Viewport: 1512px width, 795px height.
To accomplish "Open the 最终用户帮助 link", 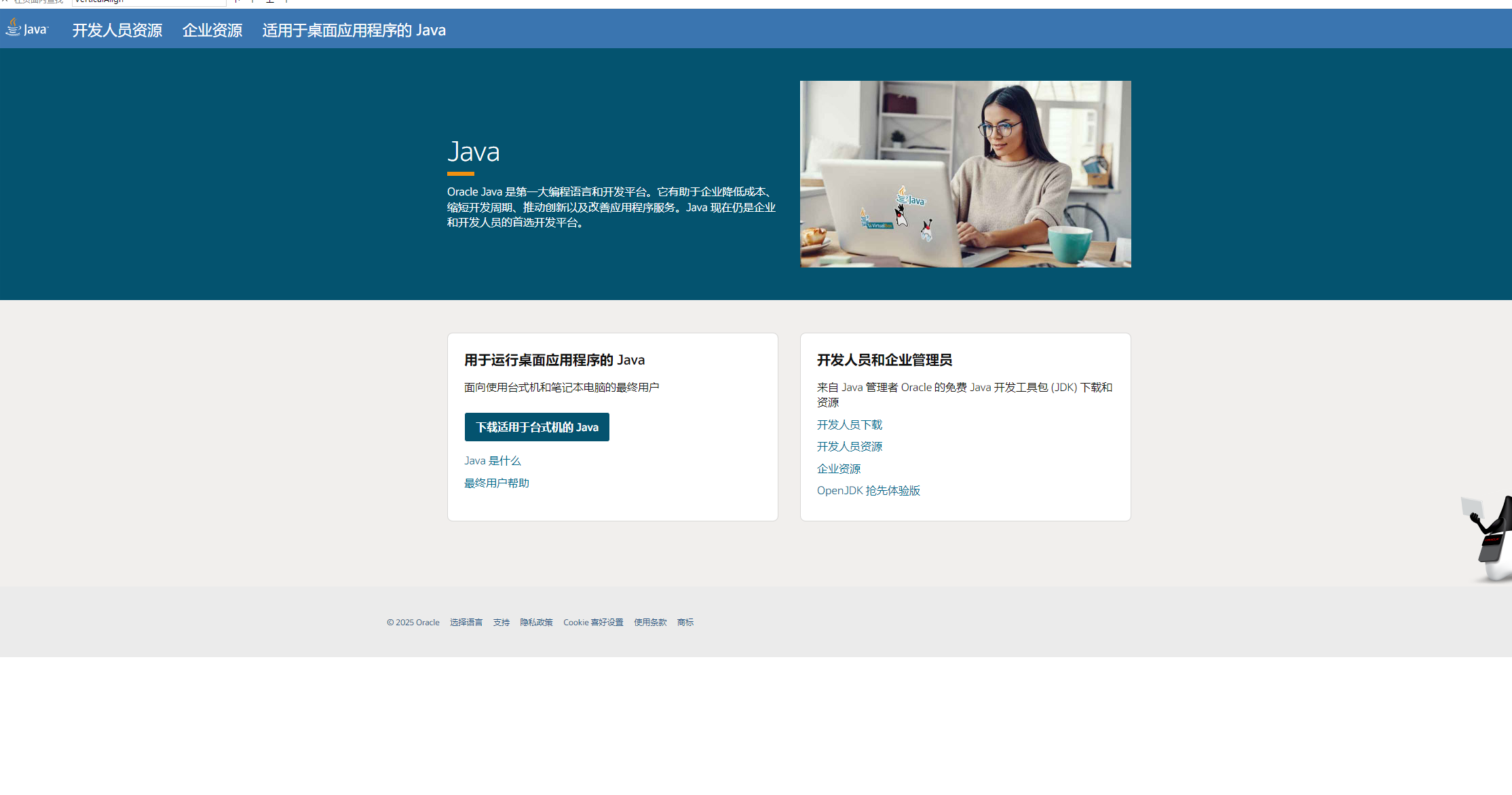I will point(497,483).
